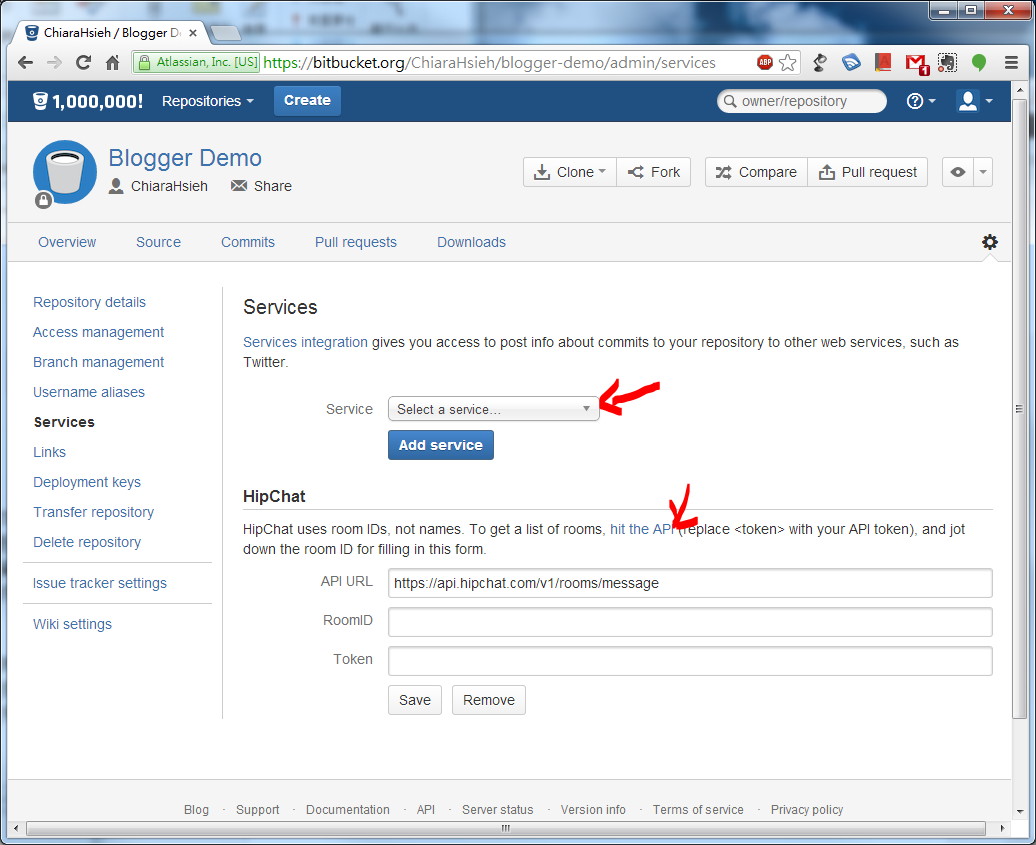Click the blue Create button
This screenshot has width=1036, height=845.
pyautogui.click(x=307, y=100)
